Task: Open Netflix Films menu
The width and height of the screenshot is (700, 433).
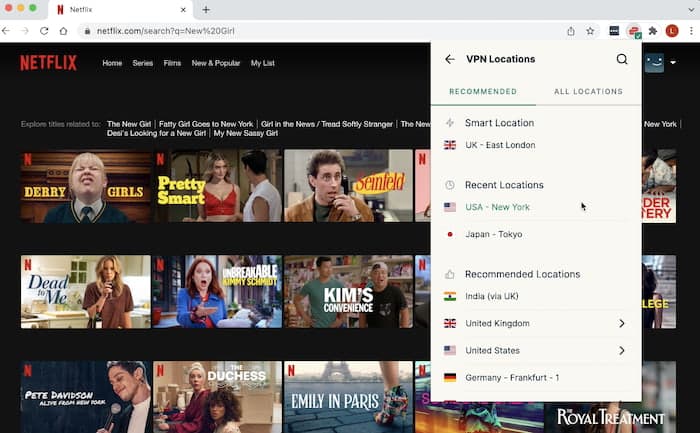Action: click(x=172, y=63)
